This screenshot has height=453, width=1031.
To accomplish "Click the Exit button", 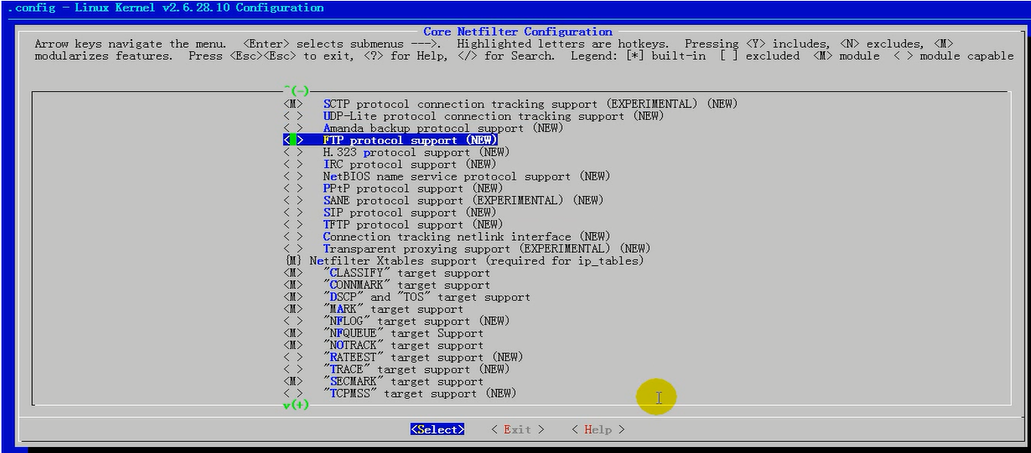I will pos(517,429).
